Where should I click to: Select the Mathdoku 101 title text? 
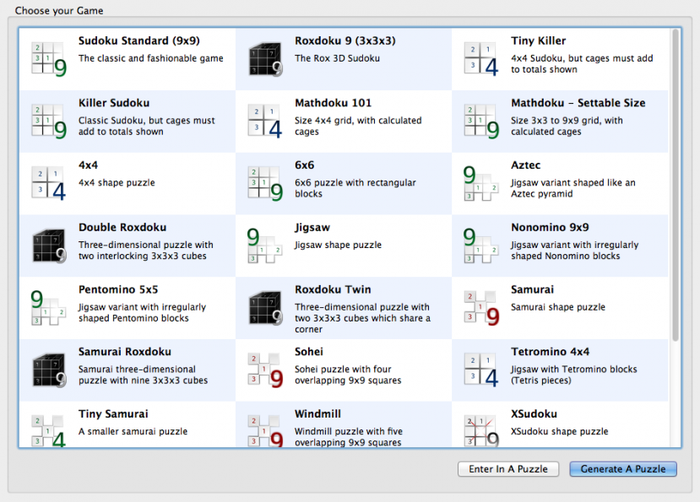click(x=333, y=103)
